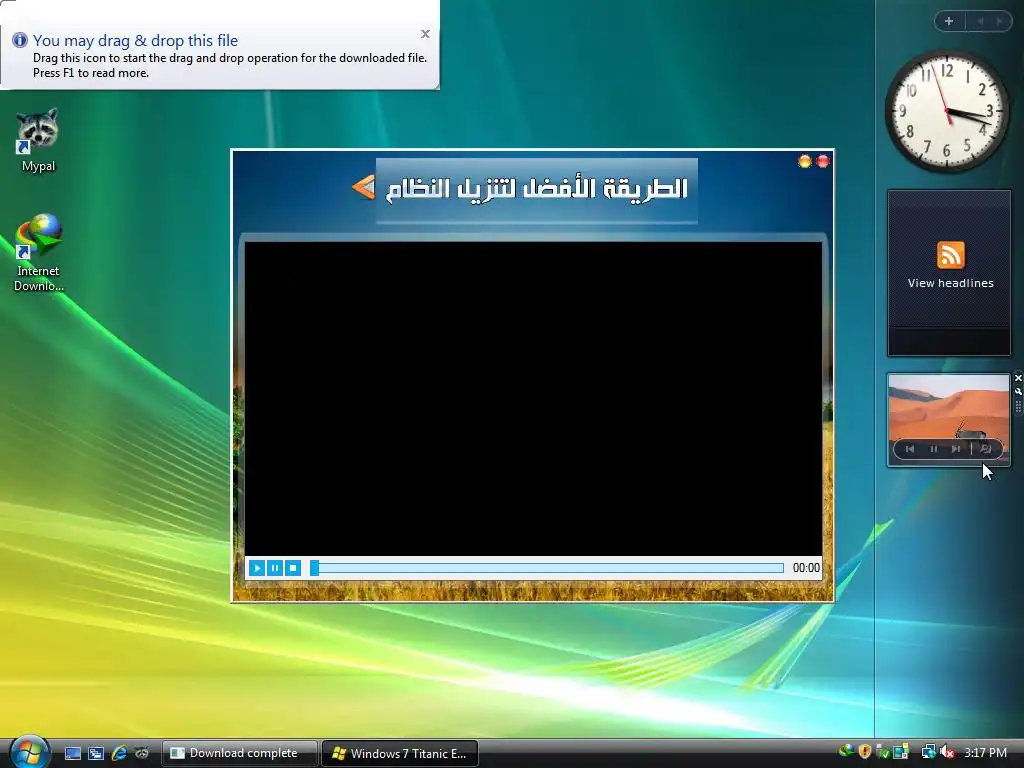The width and height of the screenshot is (1024, 768).
Task: Click the network connection tray icon
Action: (x=928, y=752)
